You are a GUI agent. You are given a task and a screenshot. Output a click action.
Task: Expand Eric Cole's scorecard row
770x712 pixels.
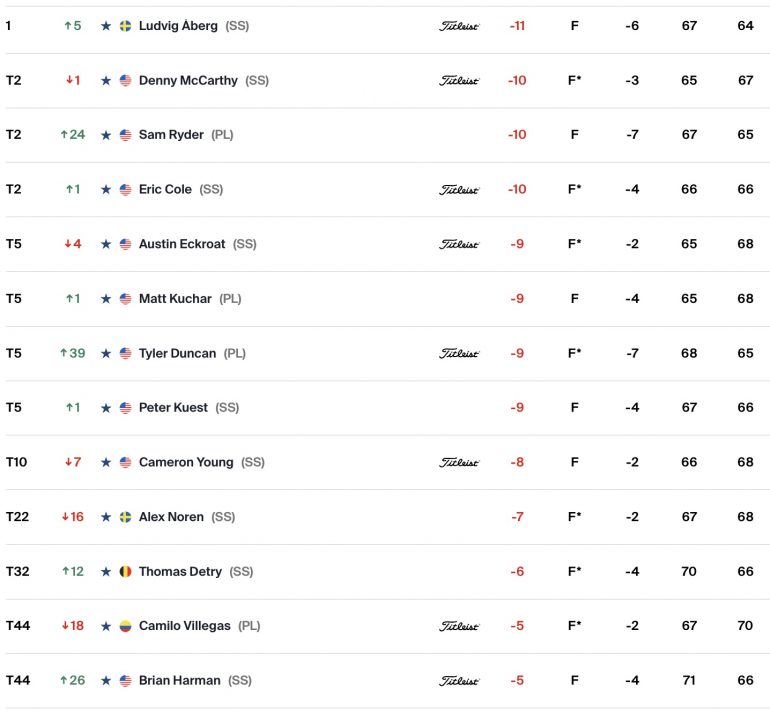tap(385, 190)
